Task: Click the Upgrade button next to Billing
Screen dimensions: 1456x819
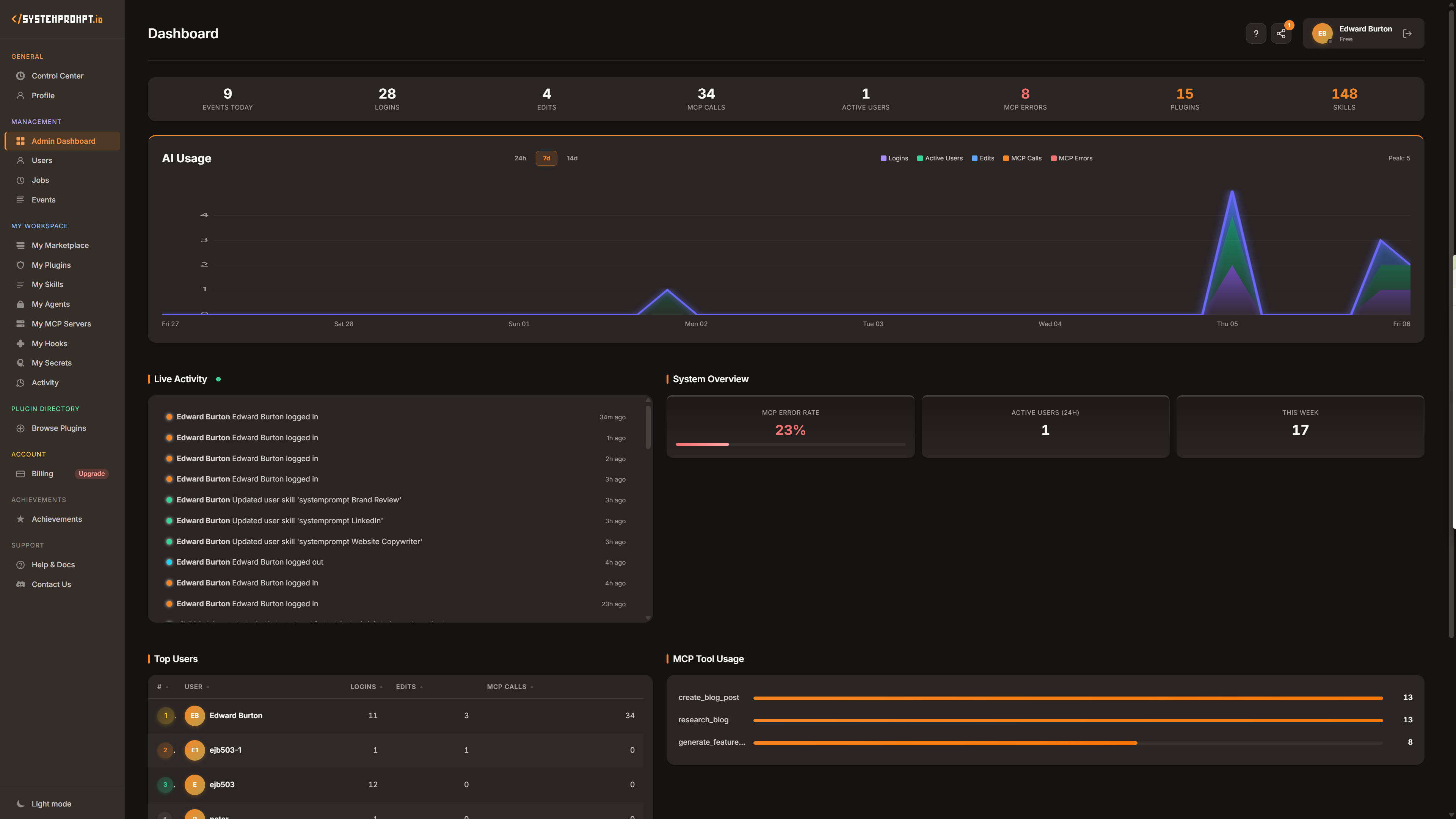Action: point(91,474)
